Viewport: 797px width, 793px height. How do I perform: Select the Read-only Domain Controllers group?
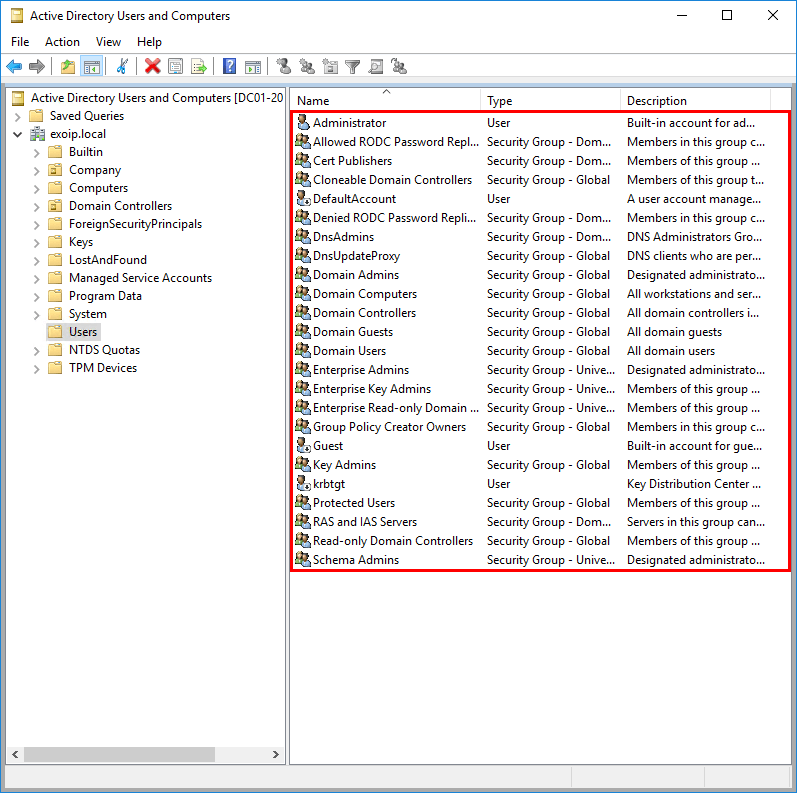[x=392, y=540]
